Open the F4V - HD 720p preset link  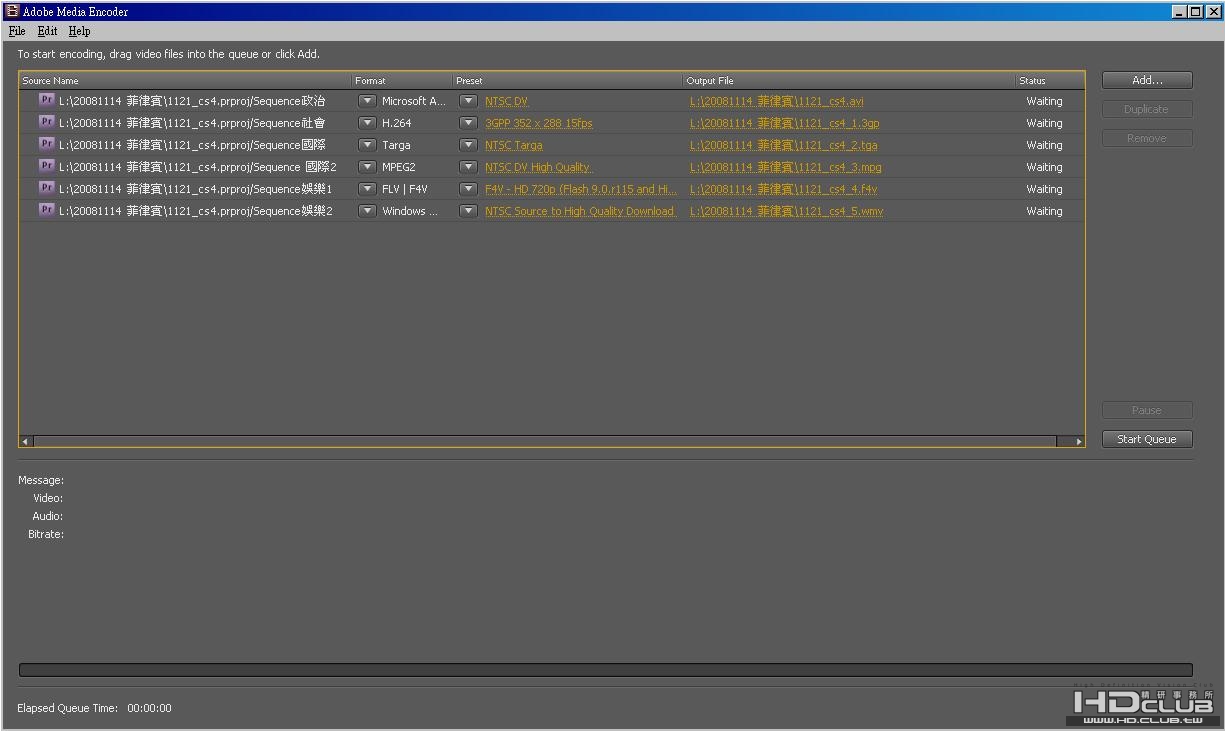coord(581,189)
